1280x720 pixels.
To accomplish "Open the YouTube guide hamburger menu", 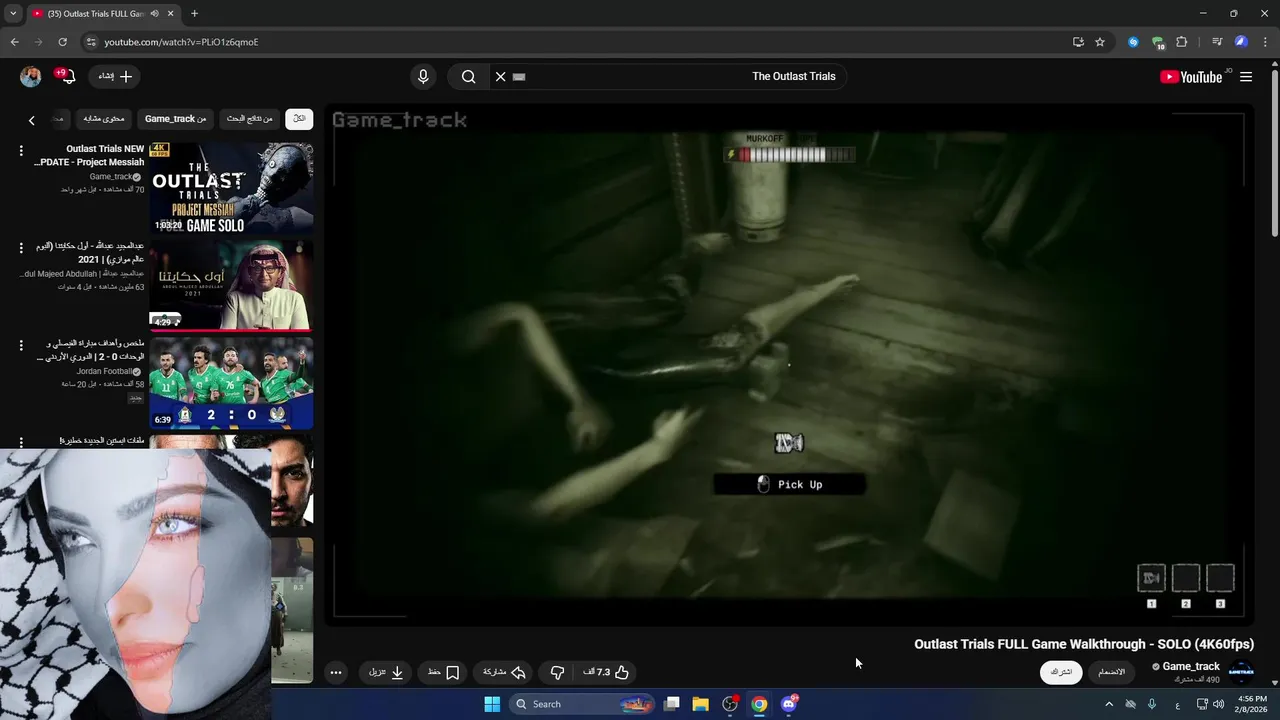I will point(1246,77).
